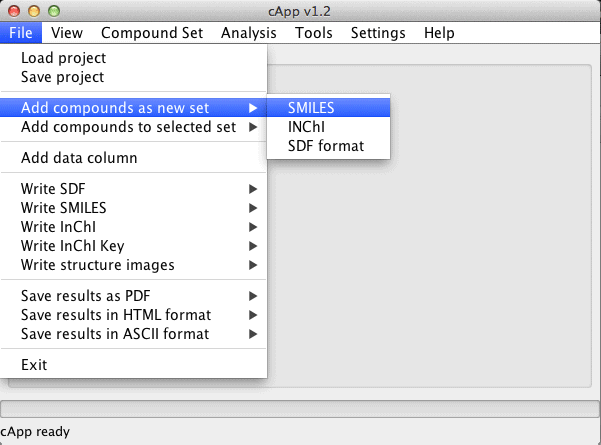Expand Save results in ASCII format

(x=133, y=334)
